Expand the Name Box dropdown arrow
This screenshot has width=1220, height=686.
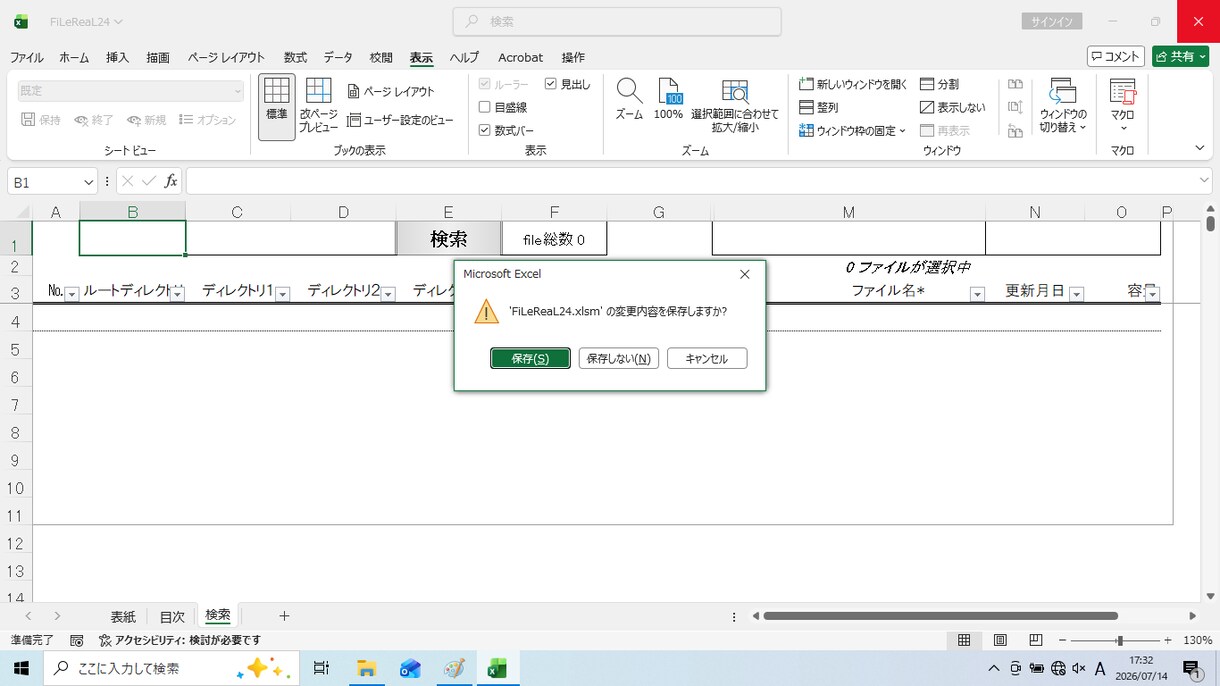pos(89,182)
